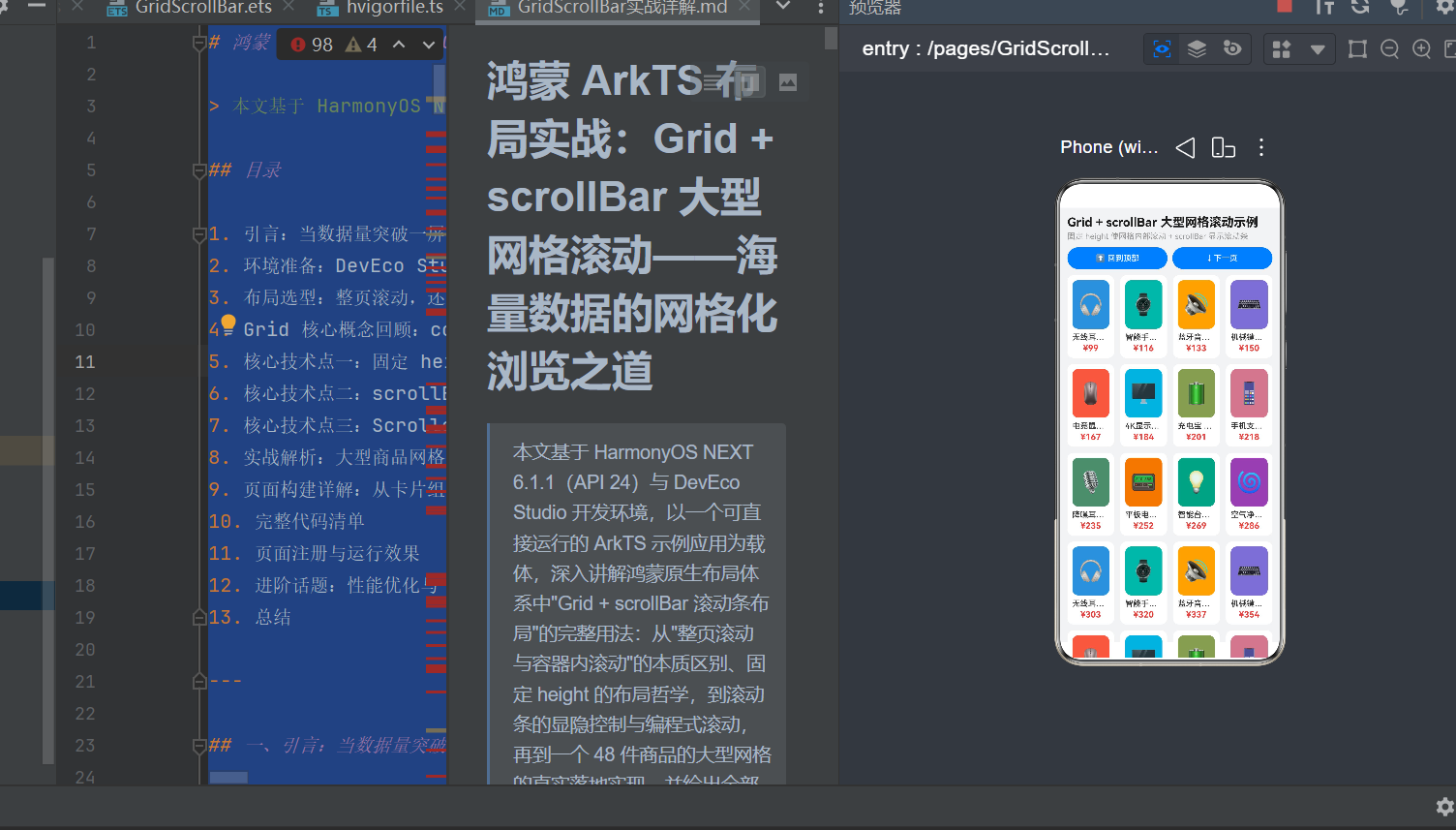
Task: Close the GridScrollBar实战详解.md tab
Action: tap(744, 7)
